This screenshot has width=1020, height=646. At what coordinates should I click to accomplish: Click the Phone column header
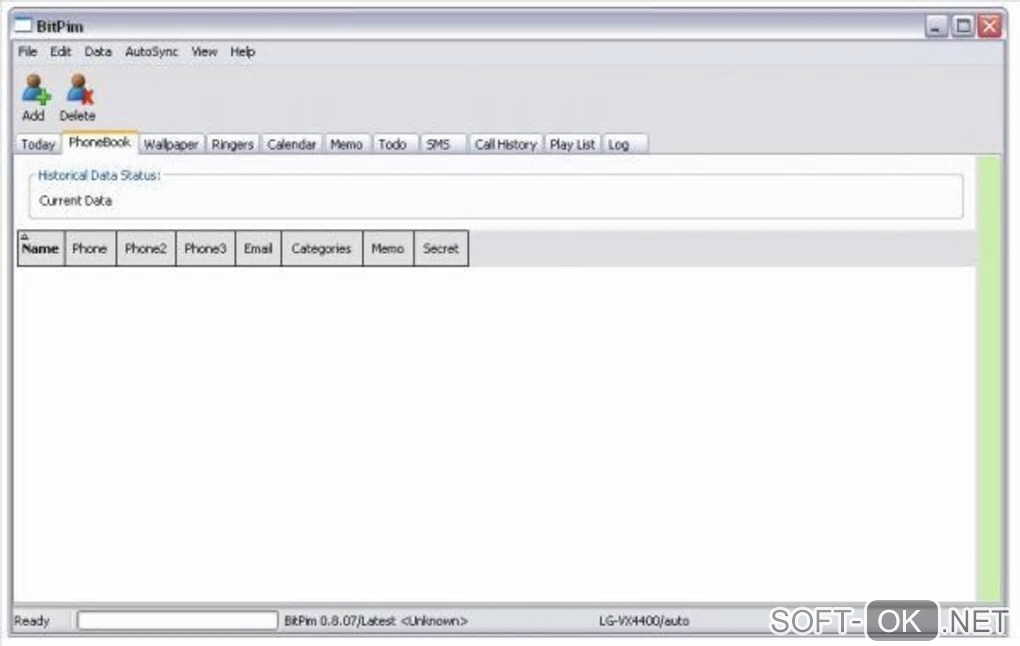90,249
